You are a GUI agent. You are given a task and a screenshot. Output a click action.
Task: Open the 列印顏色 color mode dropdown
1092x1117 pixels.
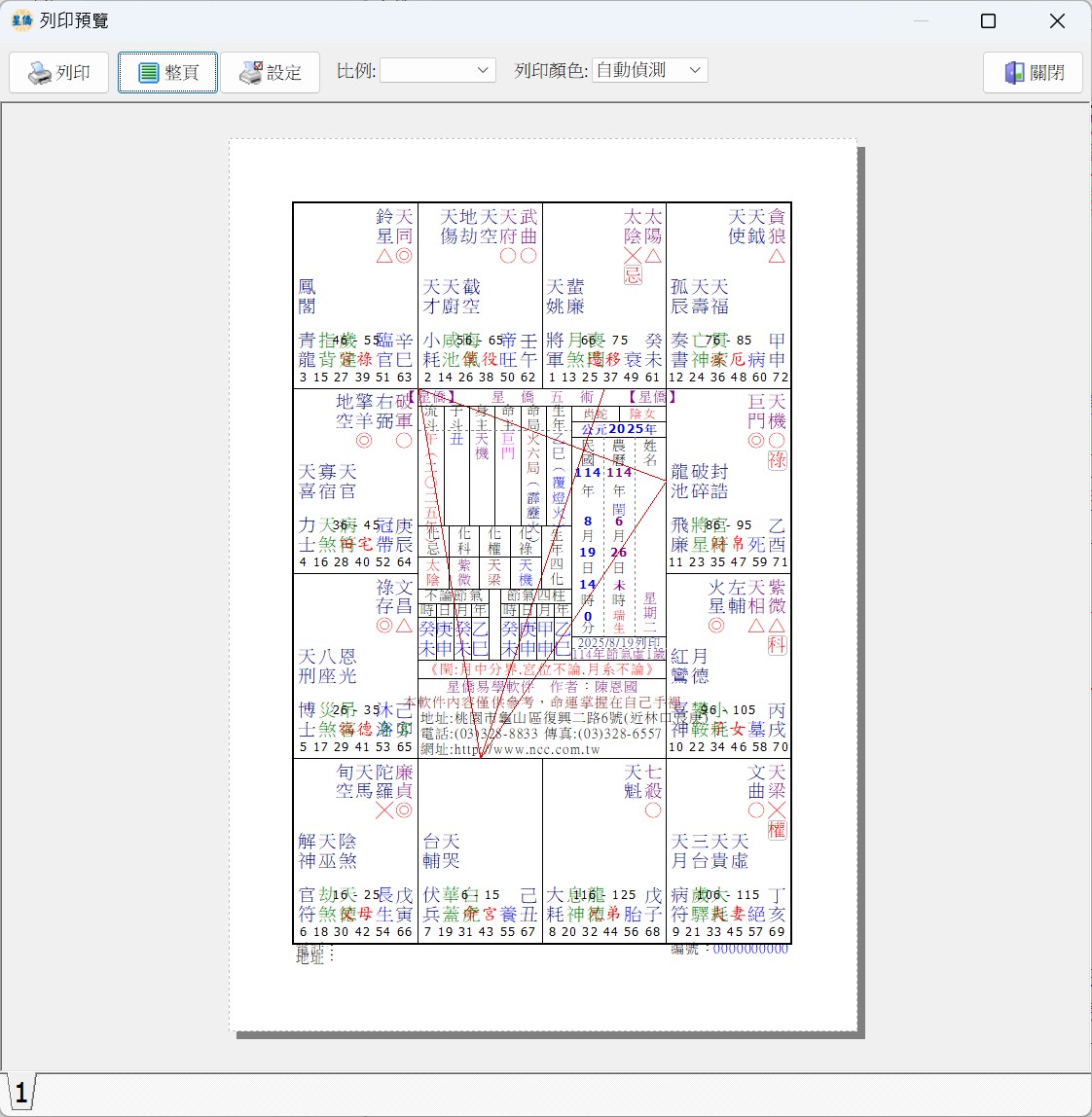(649, 70)
